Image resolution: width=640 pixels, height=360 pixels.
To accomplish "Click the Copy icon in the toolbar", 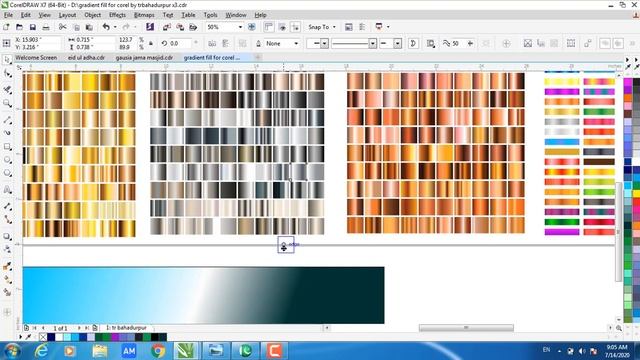I will (x=76, y=27).
